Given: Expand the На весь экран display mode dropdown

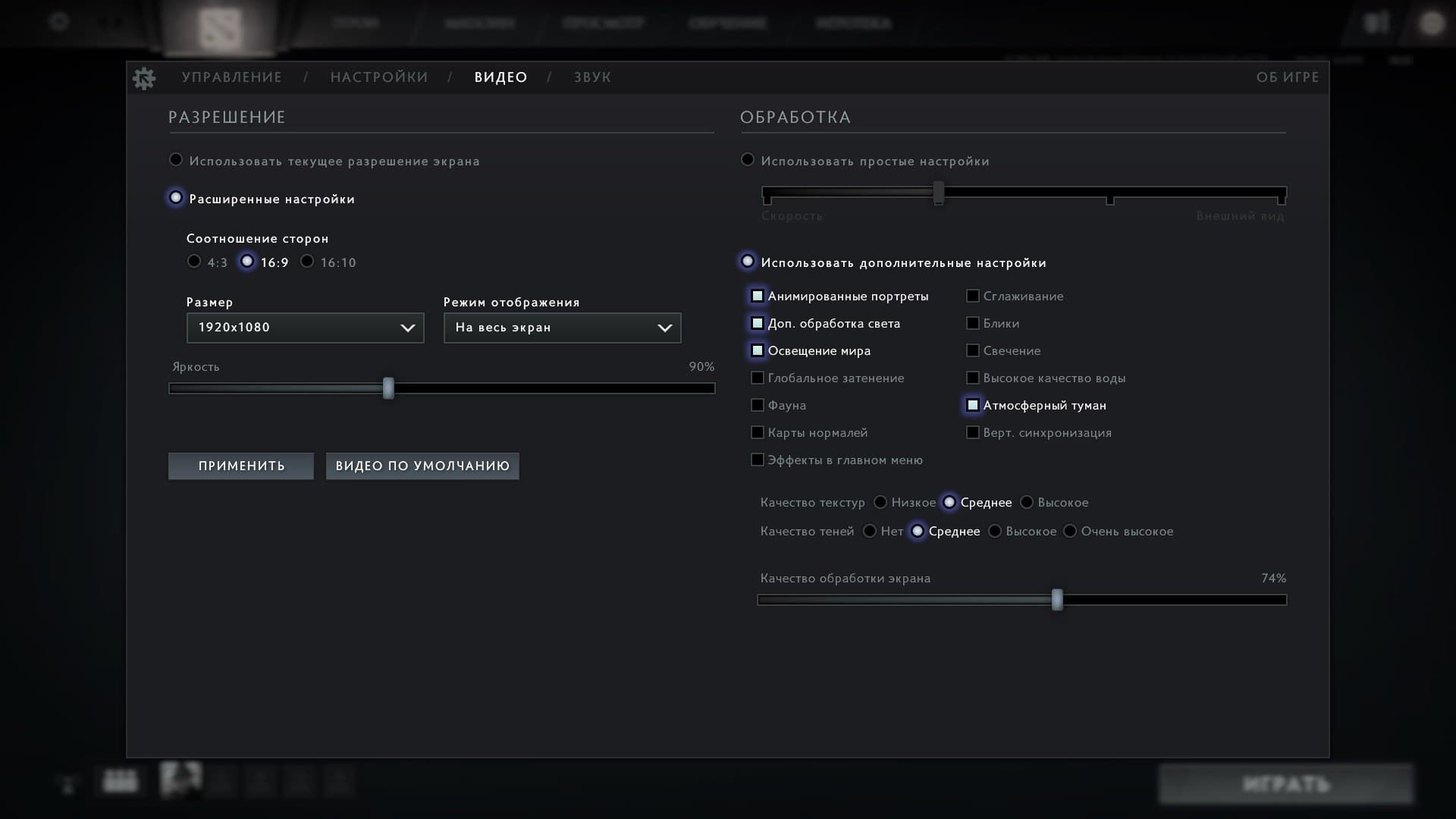Looking at the screenshot, I should [x=562, y=328].
